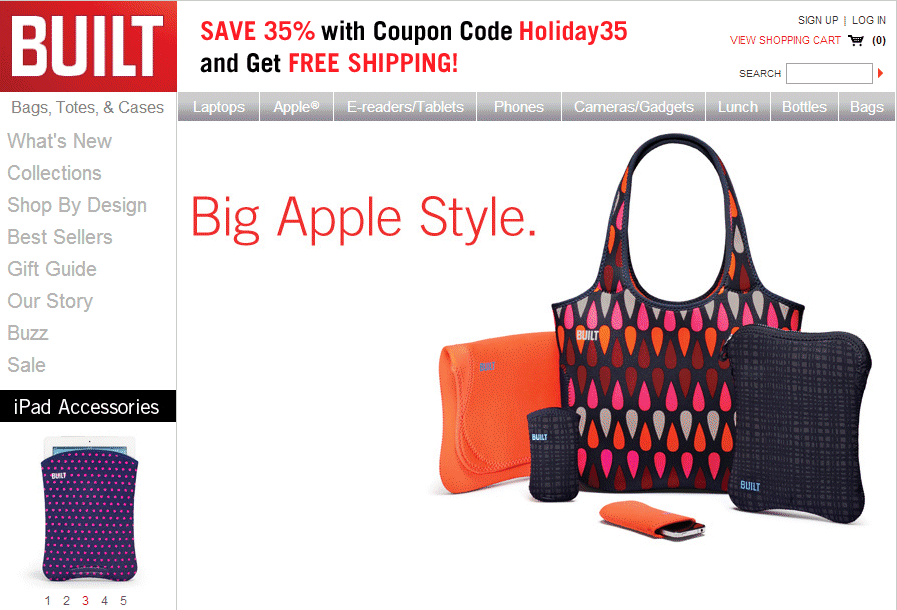Click the Log In link
897x610 pixels.
coord(868,20)
